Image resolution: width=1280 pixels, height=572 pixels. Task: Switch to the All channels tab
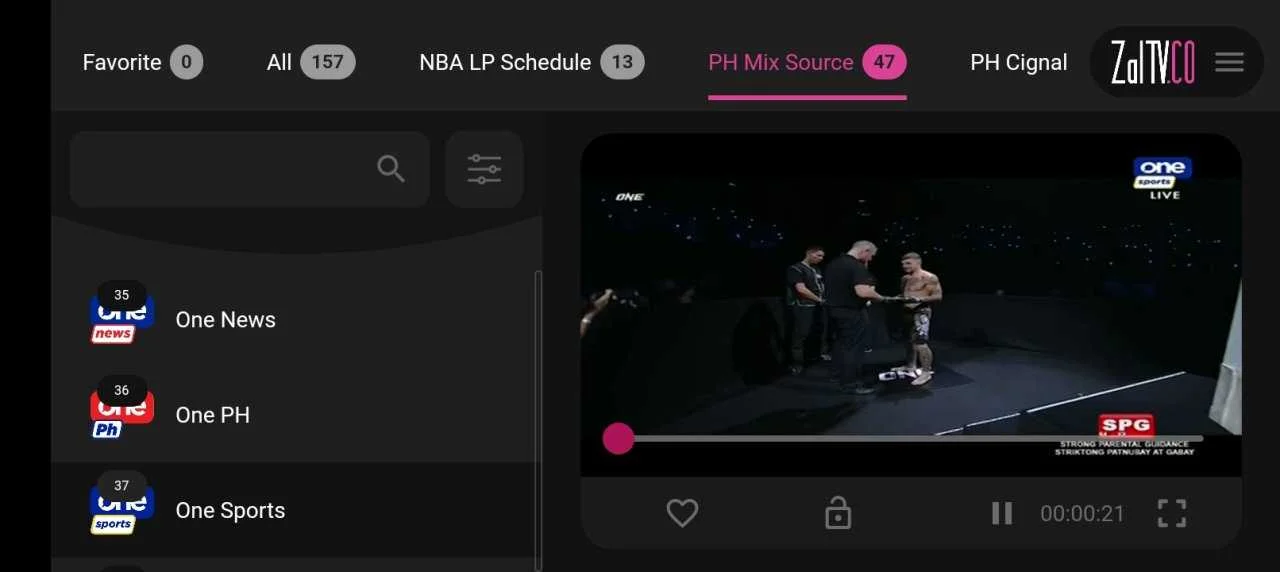coord(311,62)
